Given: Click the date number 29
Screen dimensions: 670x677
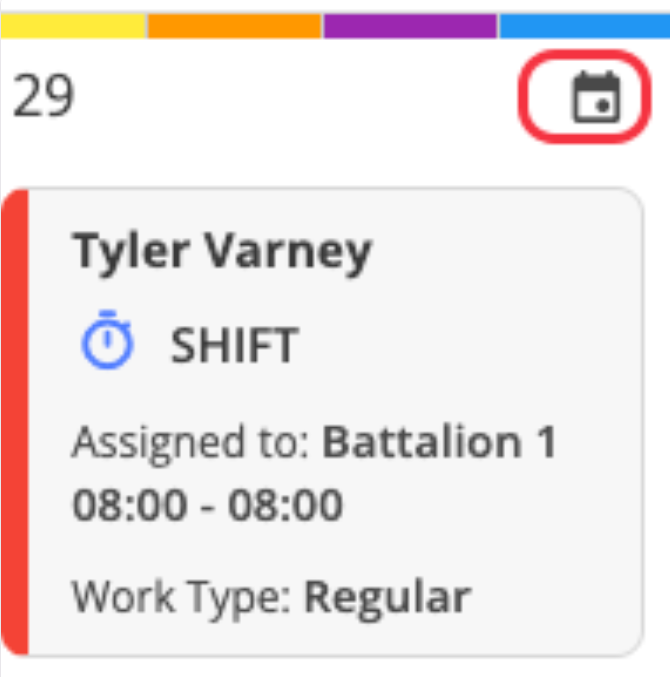Looking at the screenshot, I should pyautogui.click(x=43, y=95).
